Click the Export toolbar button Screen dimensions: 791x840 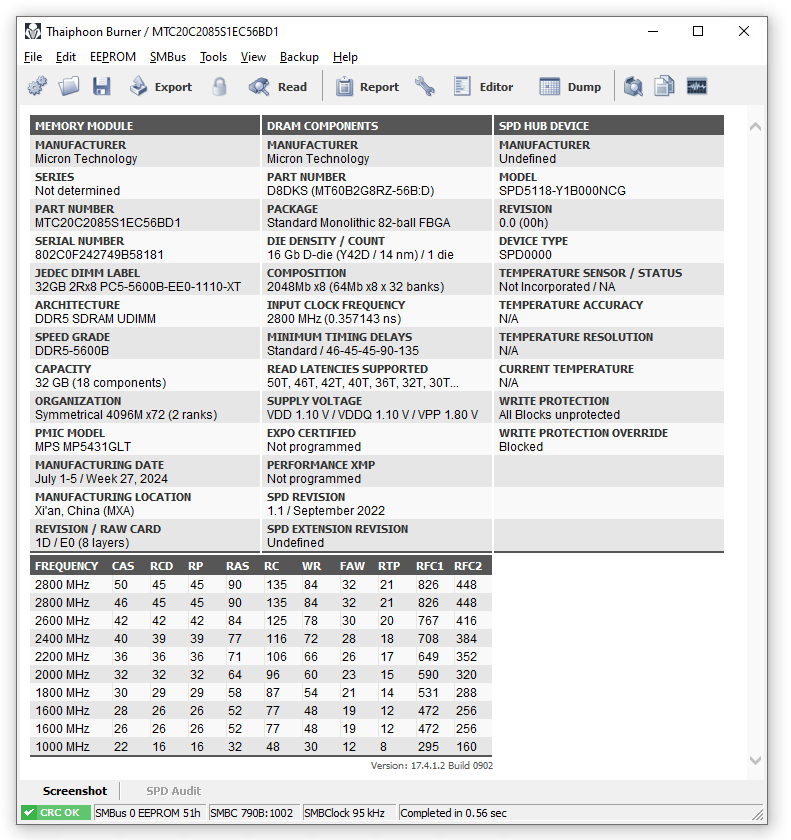point(161,86)
